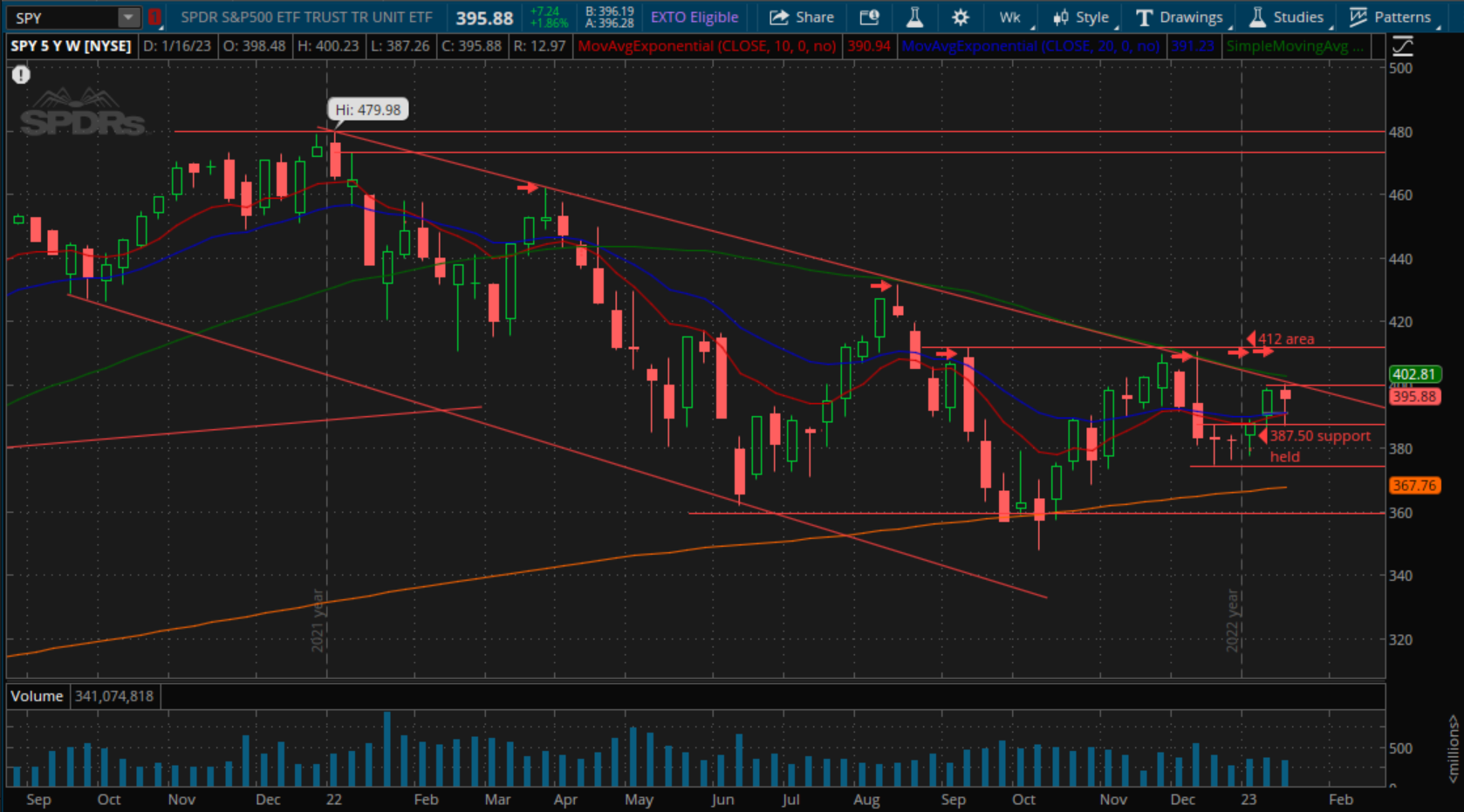This screenshot has width=1464, height=812.
Task: Open the Drawings menu
Action: pyautogui.click(x=1180, y=17)
